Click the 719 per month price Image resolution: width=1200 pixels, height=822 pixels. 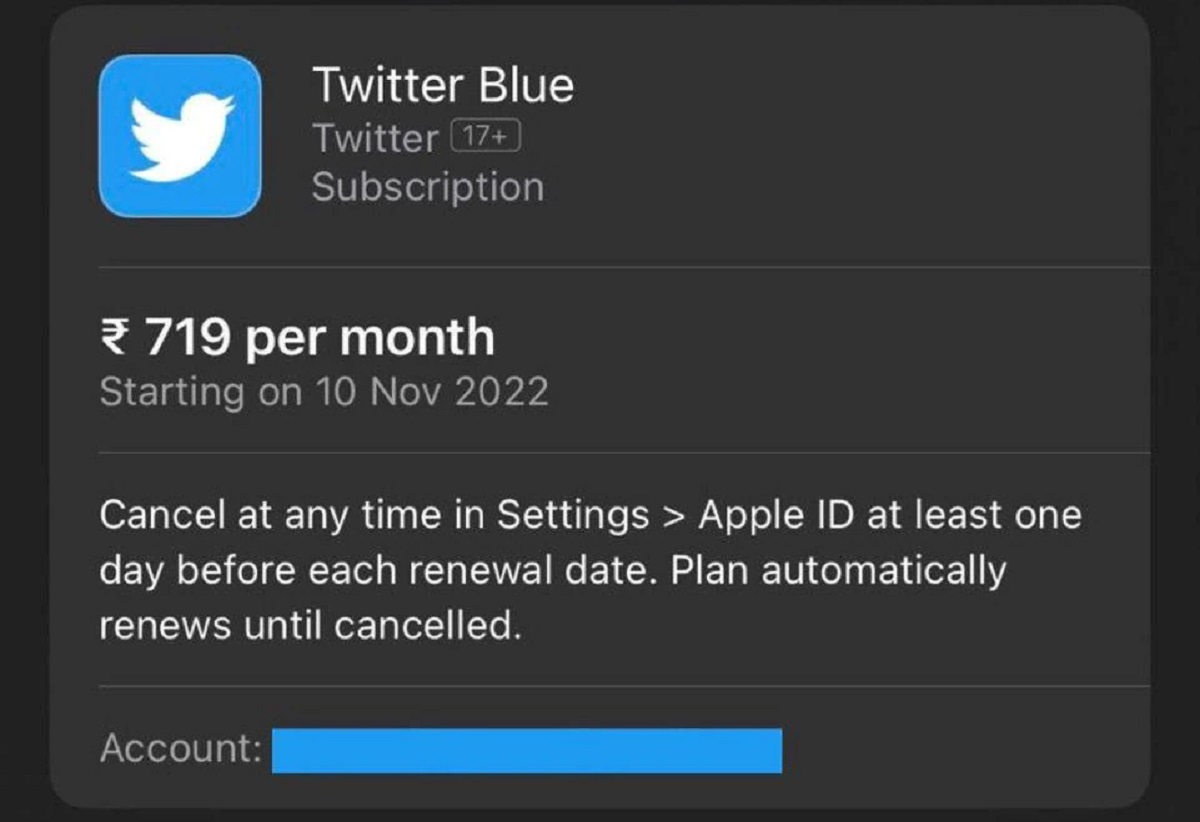(296, 337)
